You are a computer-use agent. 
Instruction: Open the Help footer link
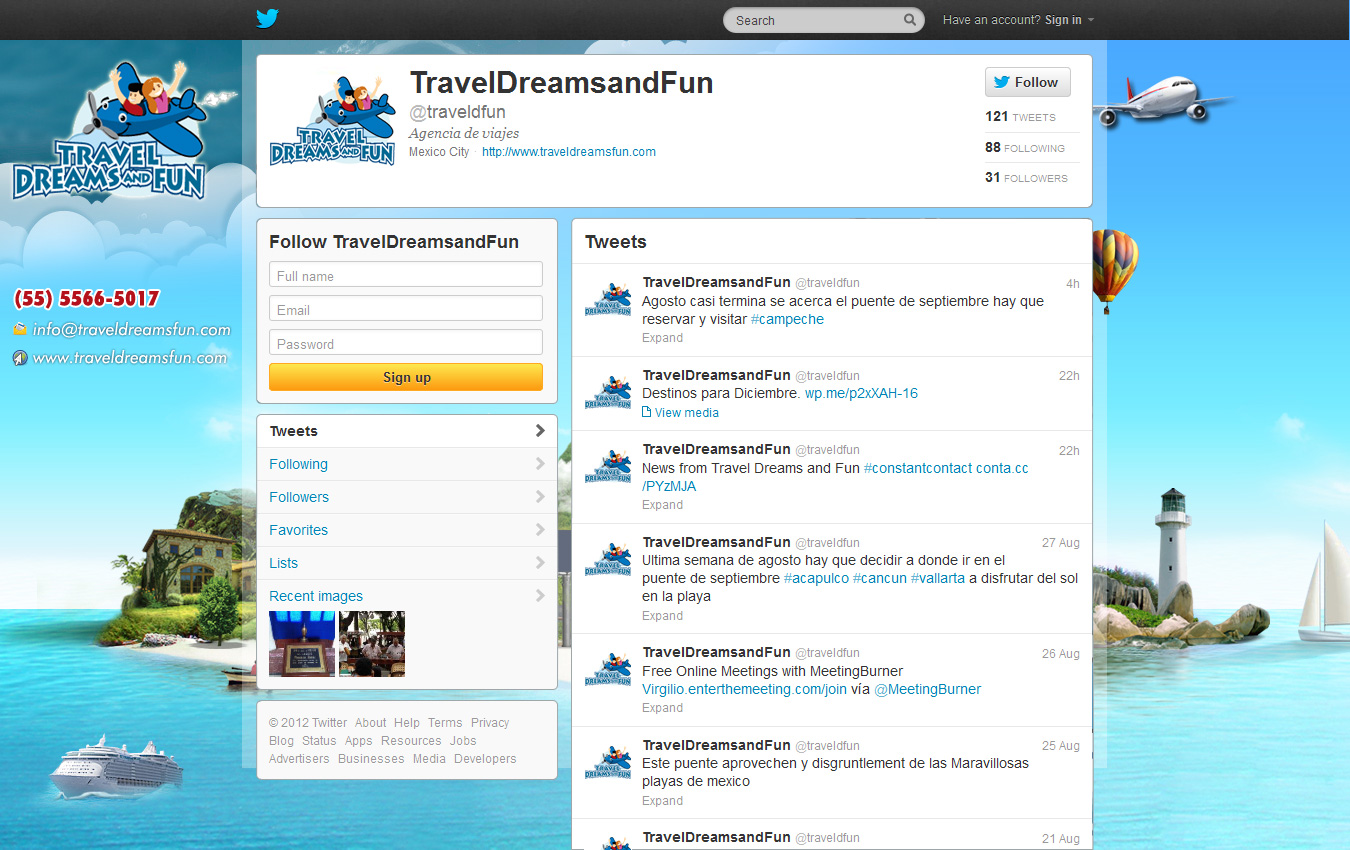tap(407, 723)
